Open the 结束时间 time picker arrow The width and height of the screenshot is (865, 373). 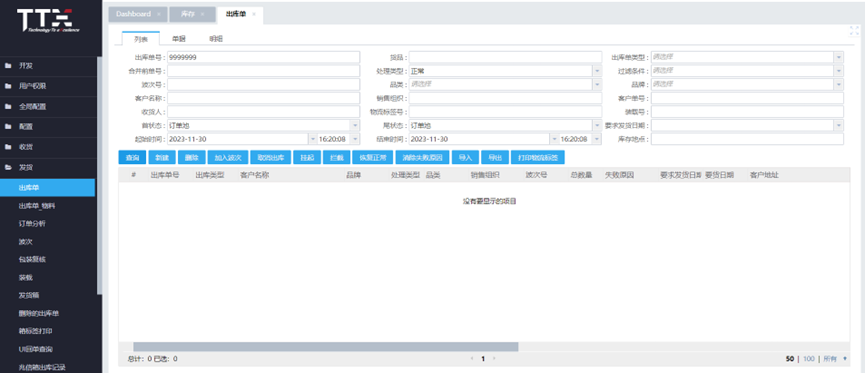[x=597, y=139]
